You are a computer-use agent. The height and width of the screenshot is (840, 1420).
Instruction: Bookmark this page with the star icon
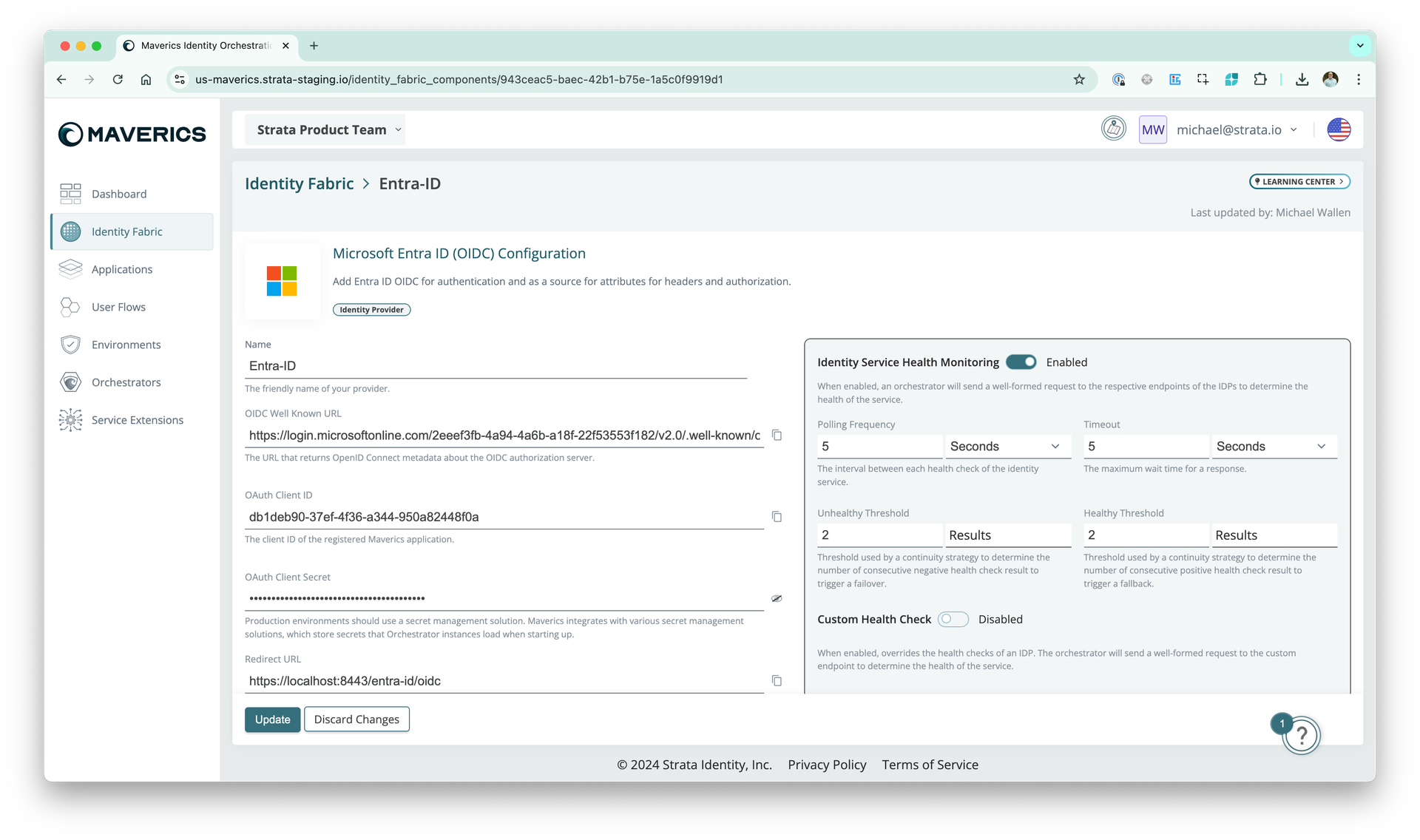[1079, 79]
